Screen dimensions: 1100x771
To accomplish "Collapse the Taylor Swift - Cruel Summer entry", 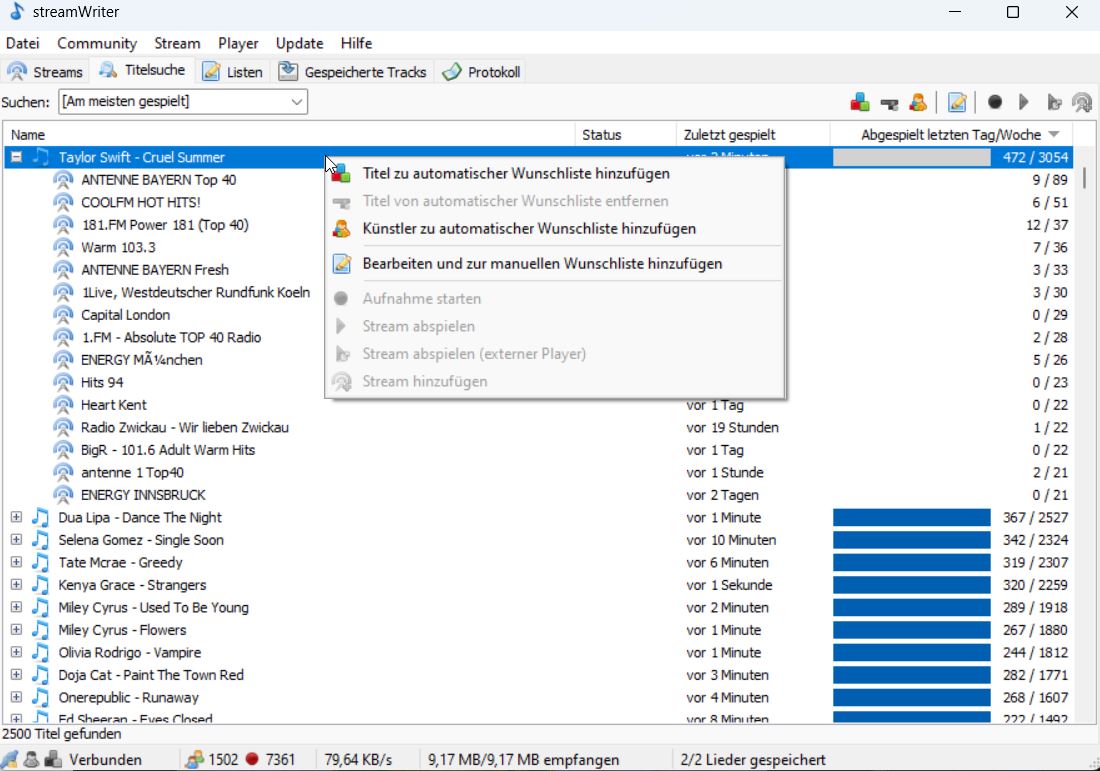I will [x=16, y=157].
